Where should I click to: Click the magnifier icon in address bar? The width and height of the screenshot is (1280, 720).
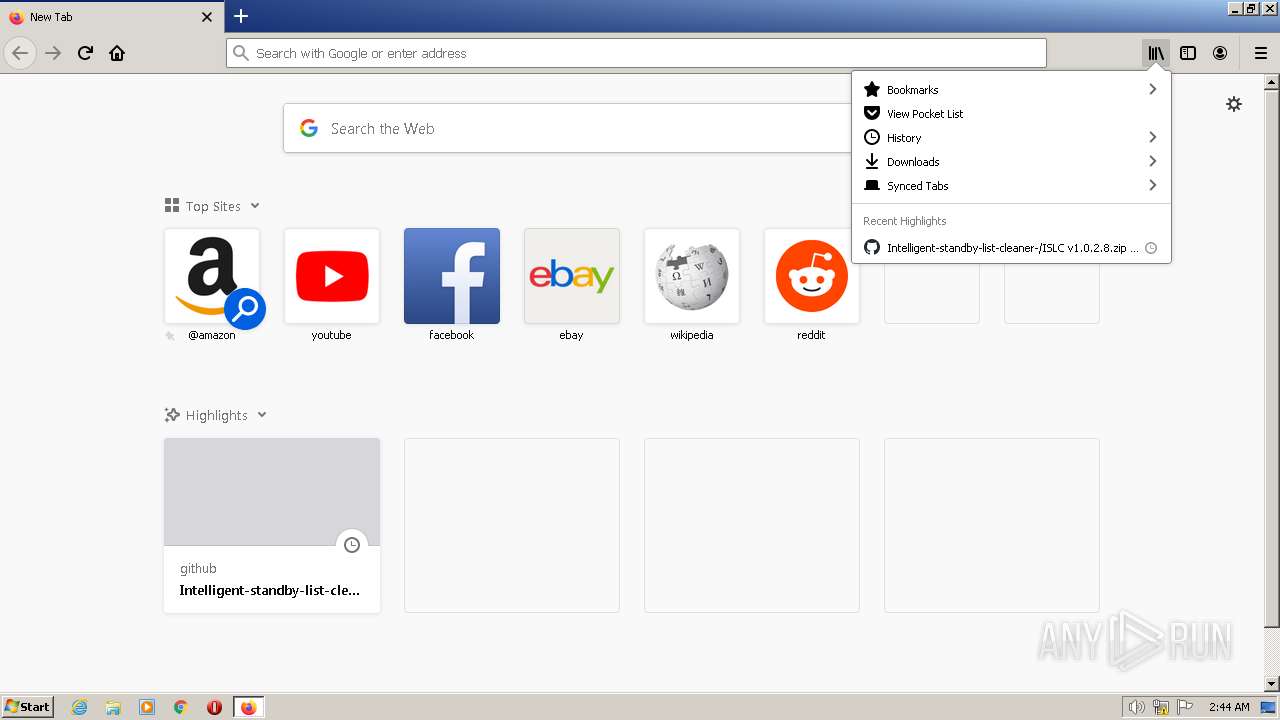(x=240, y=53)
